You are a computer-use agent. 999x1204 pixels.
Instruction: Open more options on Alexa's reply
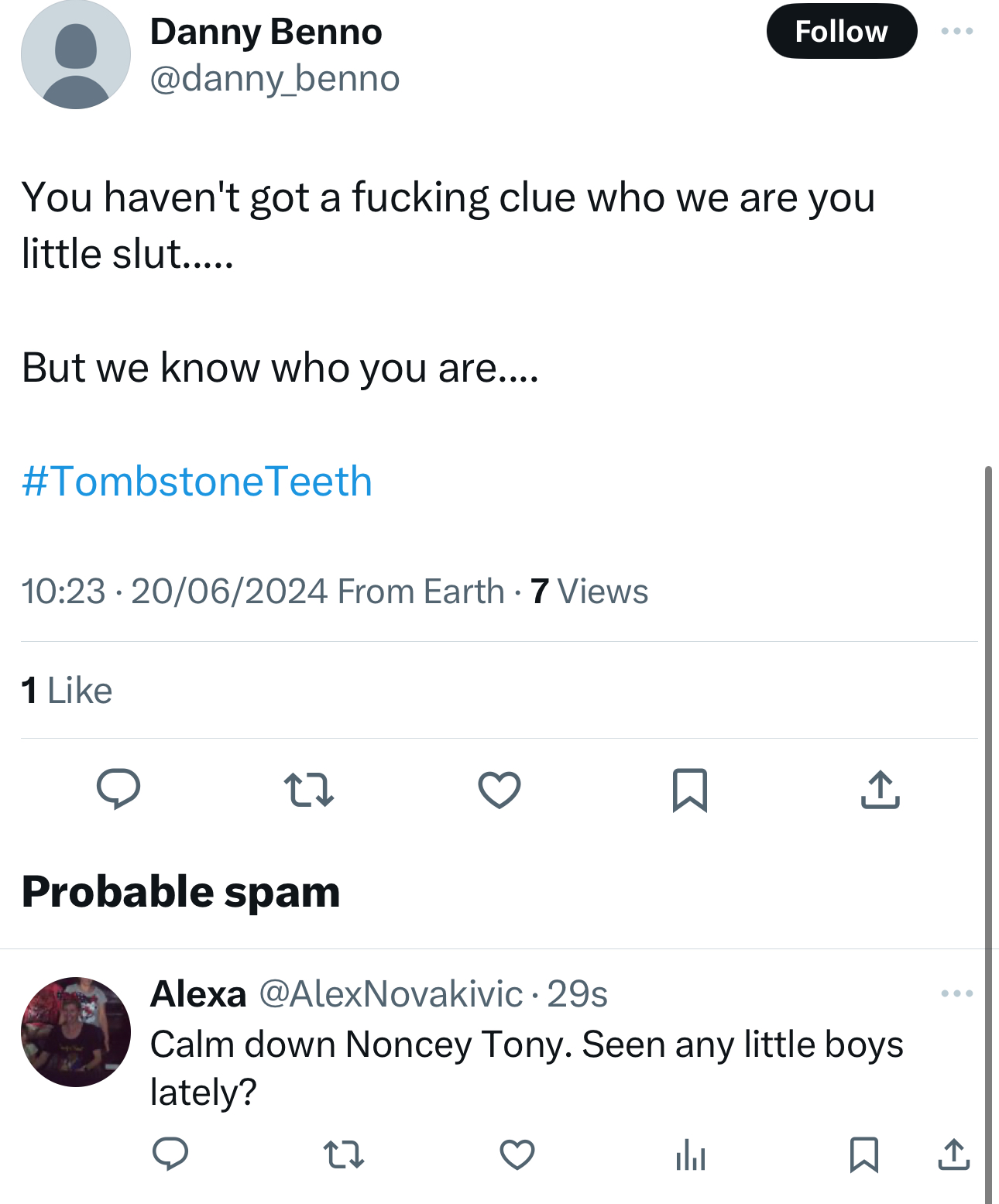click(x=957, y=993)
